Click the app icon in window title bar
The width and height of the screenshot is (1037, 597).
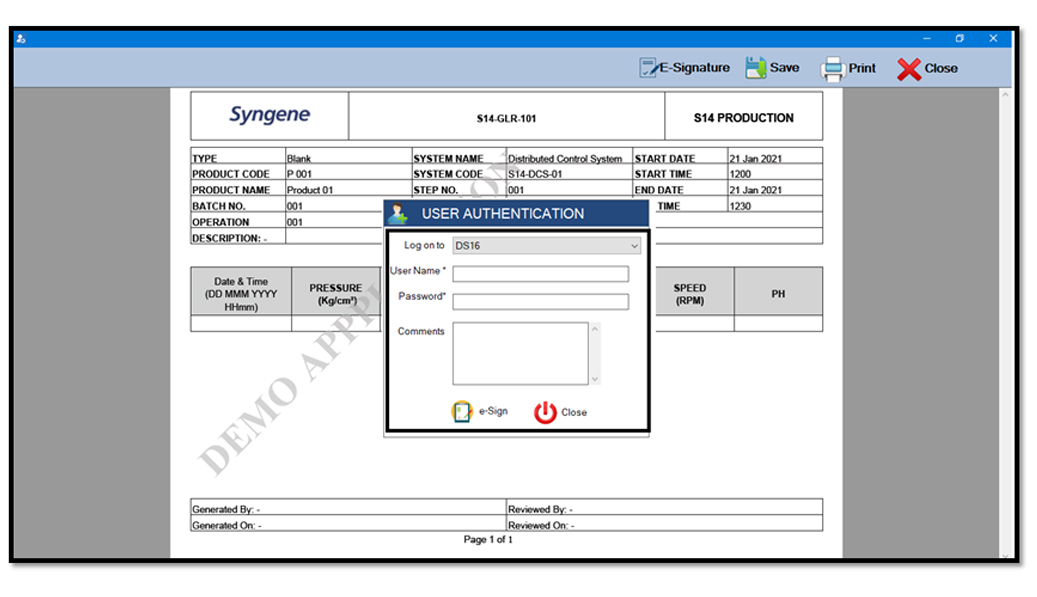click(x=21, y=39)
